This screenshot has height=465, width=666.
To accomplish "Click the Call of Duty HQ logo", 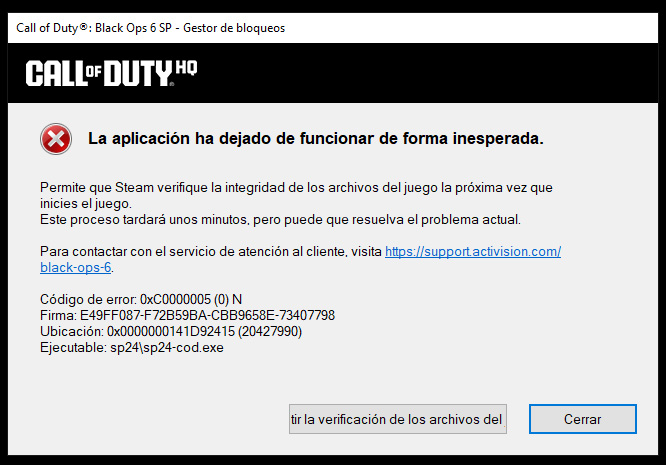I will coord(111,73).
